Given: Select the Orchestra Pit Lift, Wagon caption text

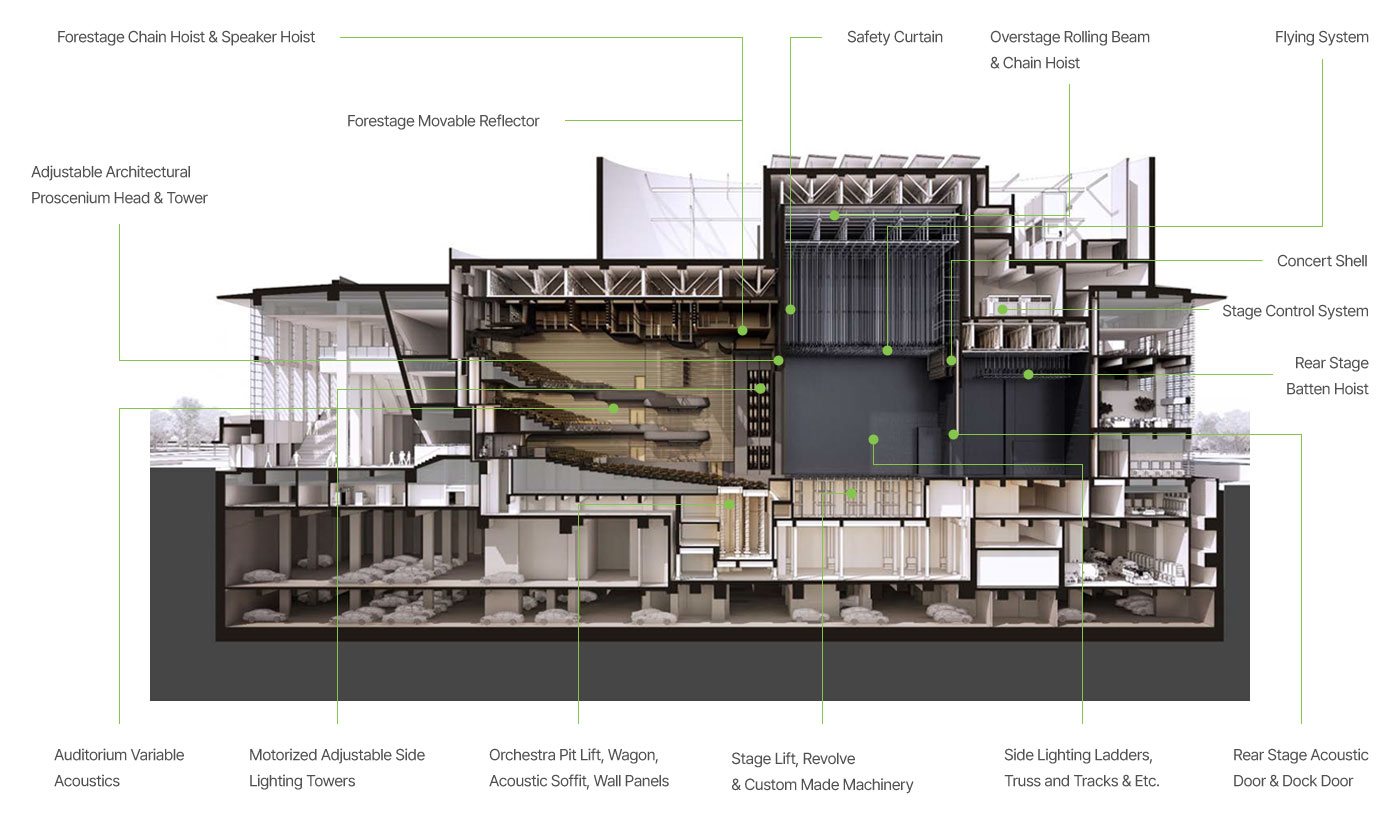Looking at the screenshot, I should (x=578, y=768).
